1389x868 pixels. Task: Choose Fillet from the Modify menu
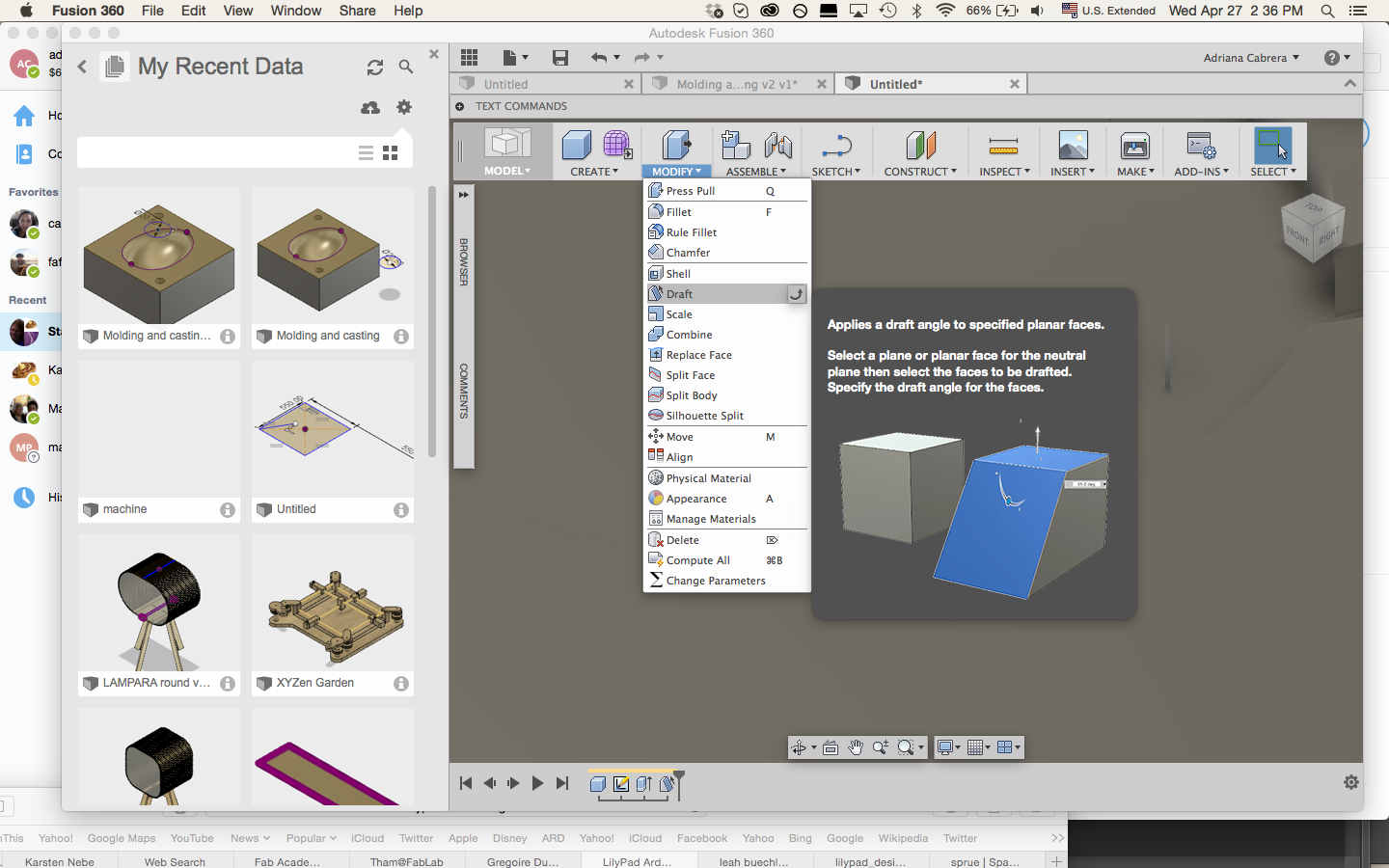click(726, 212)
